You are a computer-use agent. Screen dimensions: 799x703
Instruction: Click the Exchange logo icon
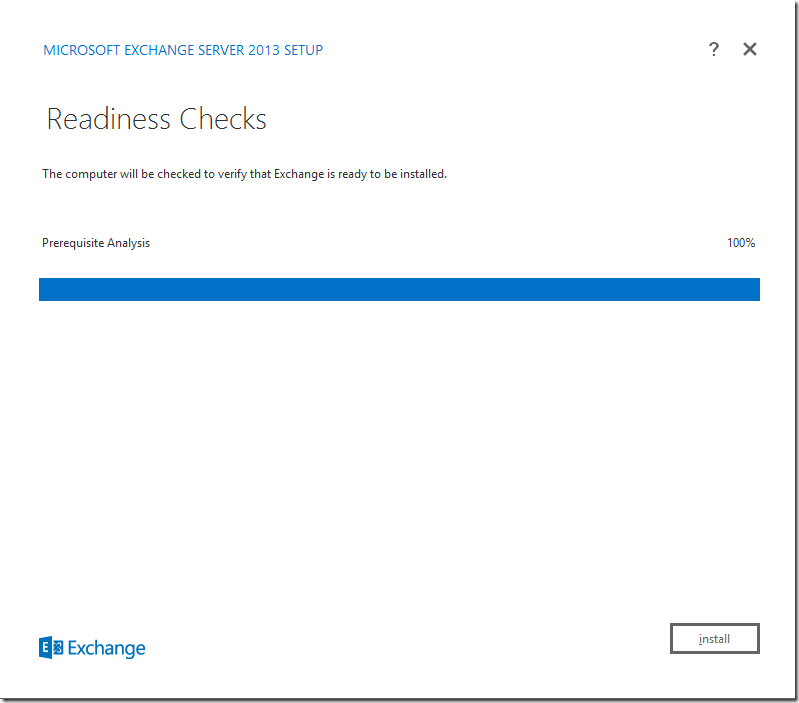tap(51, 647)
